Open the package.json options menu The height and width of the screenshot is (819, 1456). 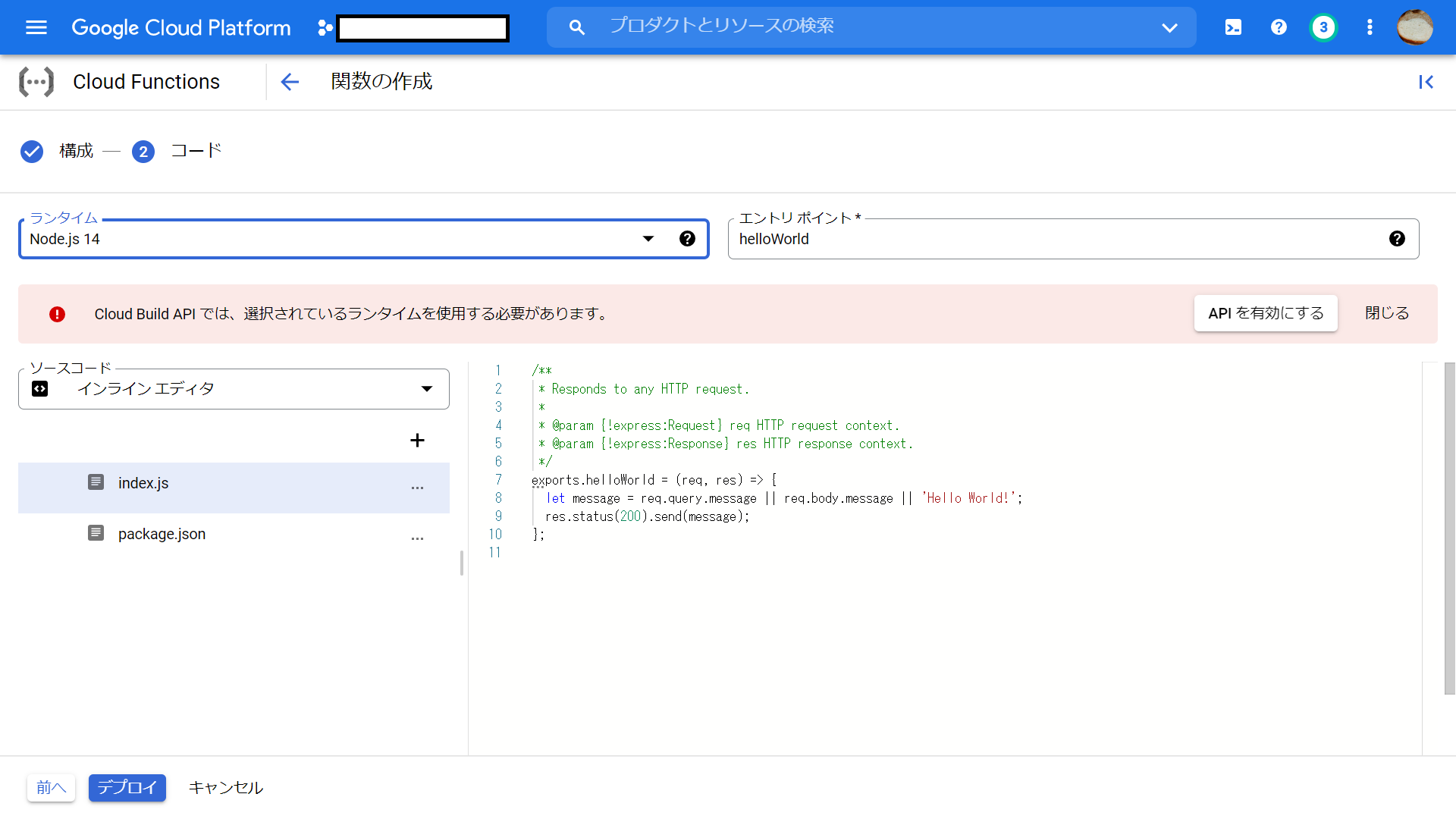point(417,538)
